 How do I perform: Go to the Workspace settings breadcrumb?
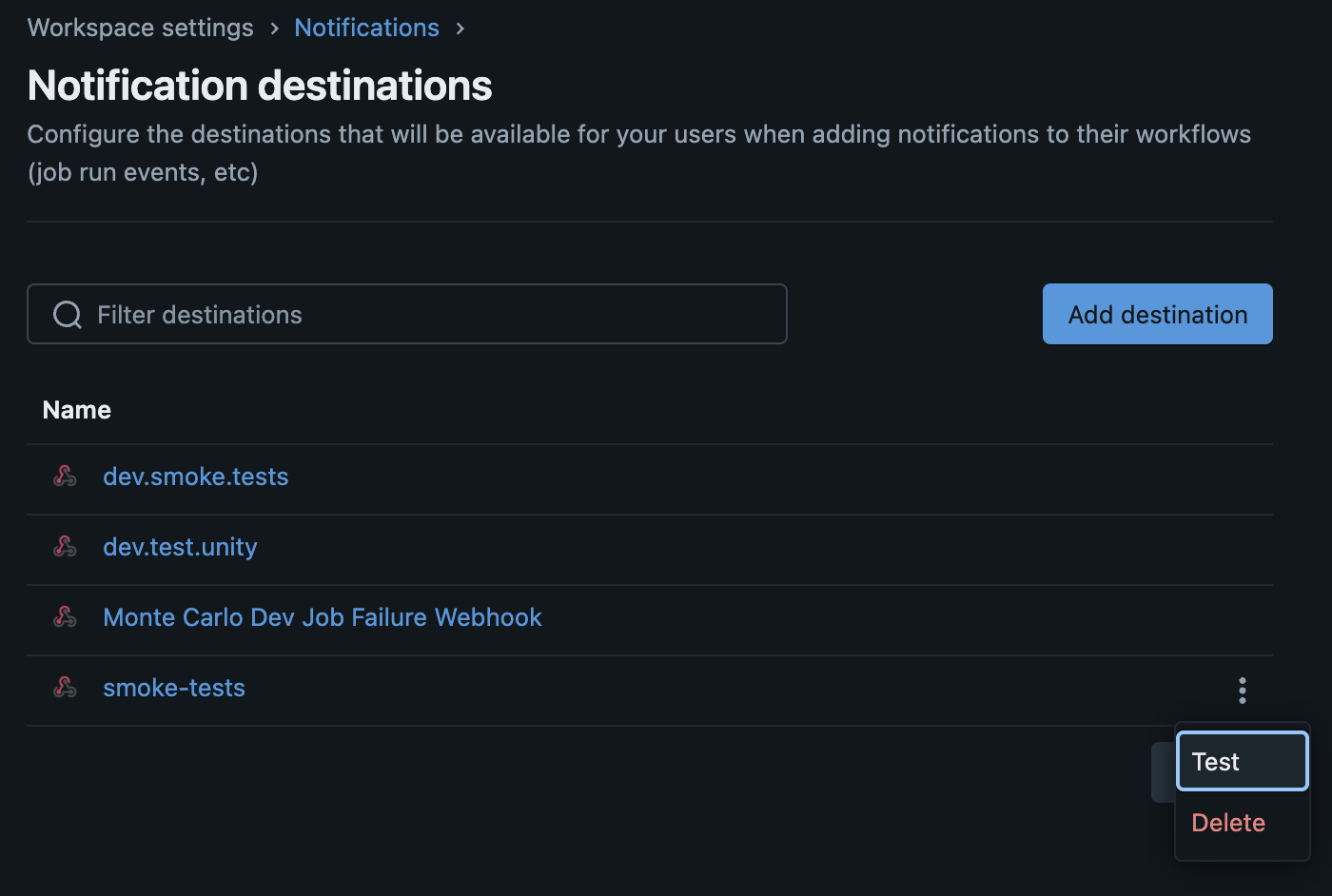click(141, 28)
